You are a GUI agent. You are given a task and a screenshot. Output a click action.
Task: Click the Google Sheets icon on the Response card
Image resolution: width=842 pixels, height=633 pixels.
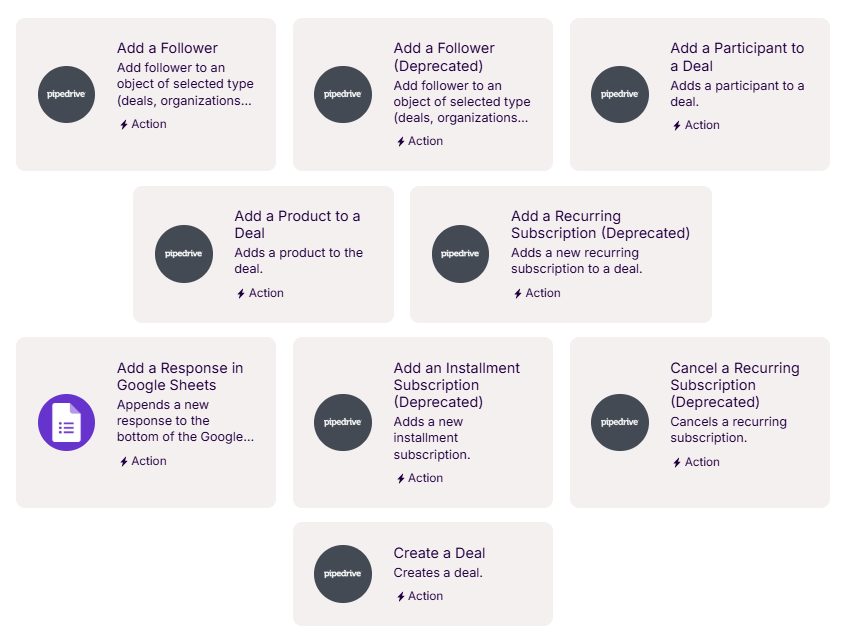(x=66, y=422)
